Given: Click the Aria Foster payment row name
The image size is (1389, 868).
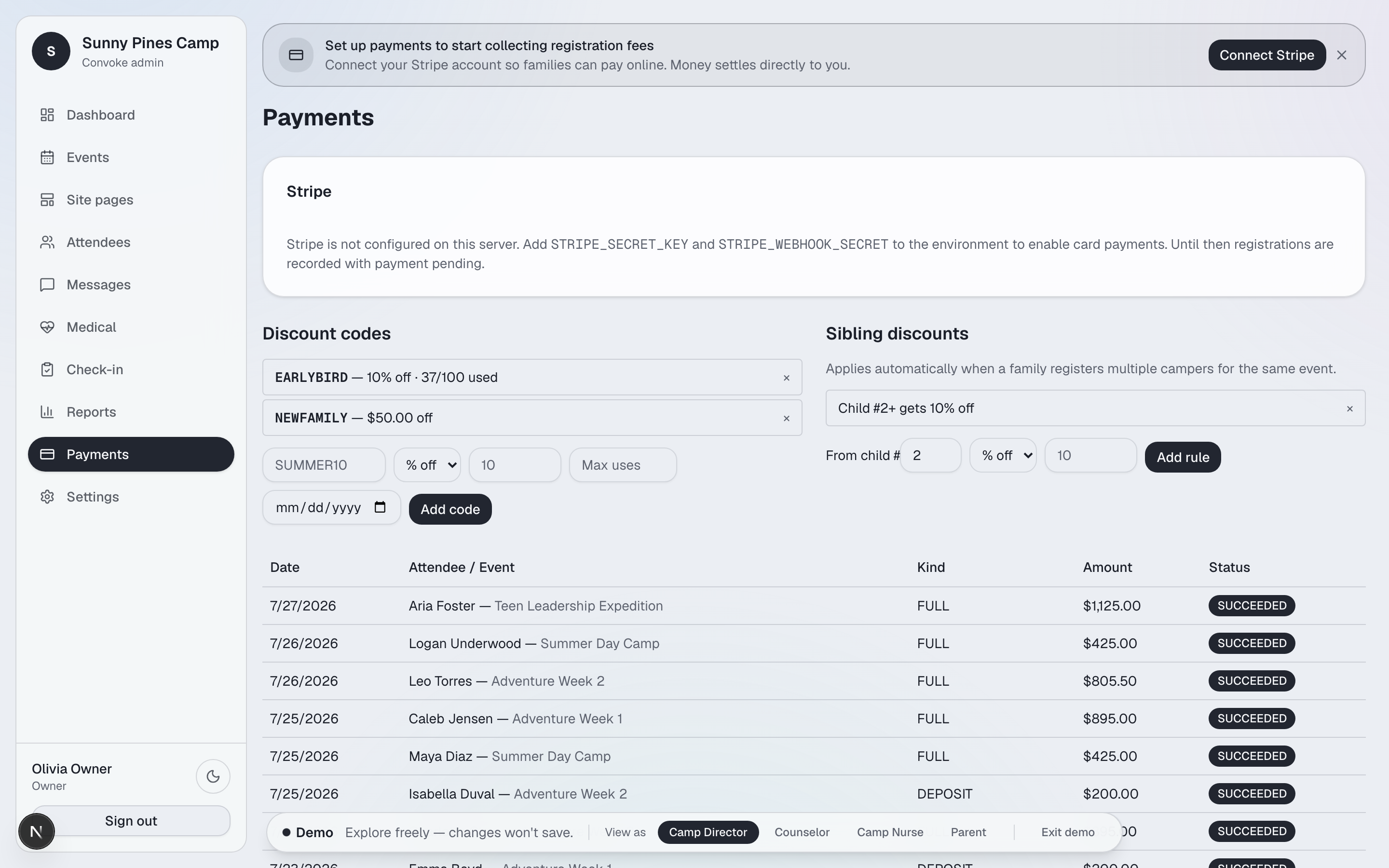Looking at the screenshot, I should click(442, 606).
